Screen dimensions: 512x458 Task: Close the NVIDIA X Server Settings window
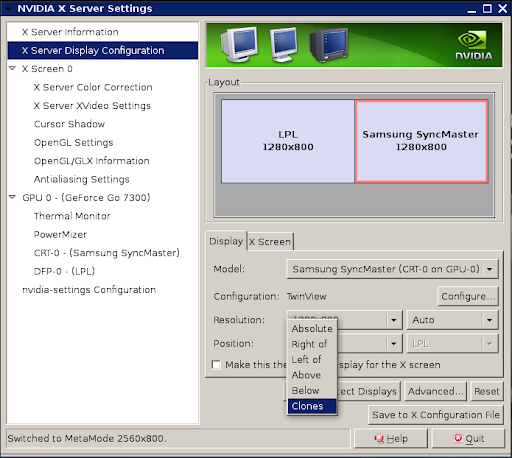pyautogui.click(x=503, y=8)
